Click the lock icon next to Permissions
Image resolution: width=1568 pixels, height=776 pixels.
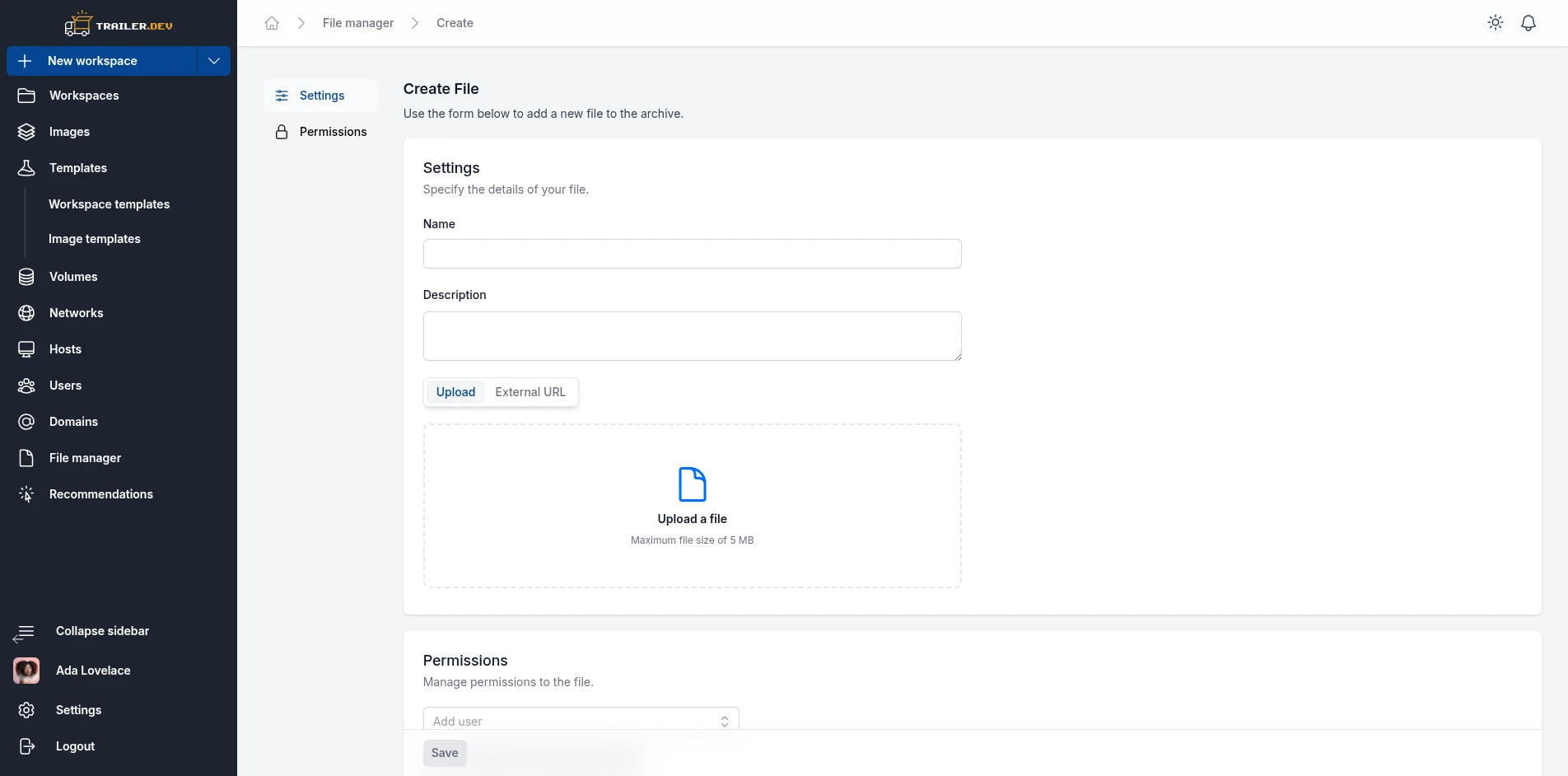click(x=282, y=132)
